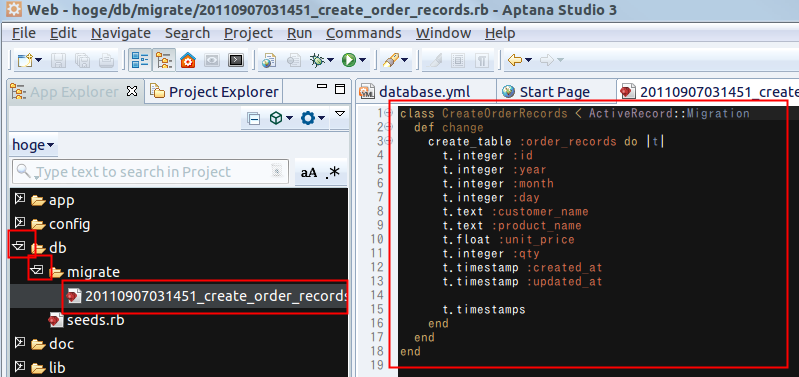Image resolution: width=799 pixels, height=377 pixels.
Task: Expand the app folder
Action: click(x=20, y=199)
